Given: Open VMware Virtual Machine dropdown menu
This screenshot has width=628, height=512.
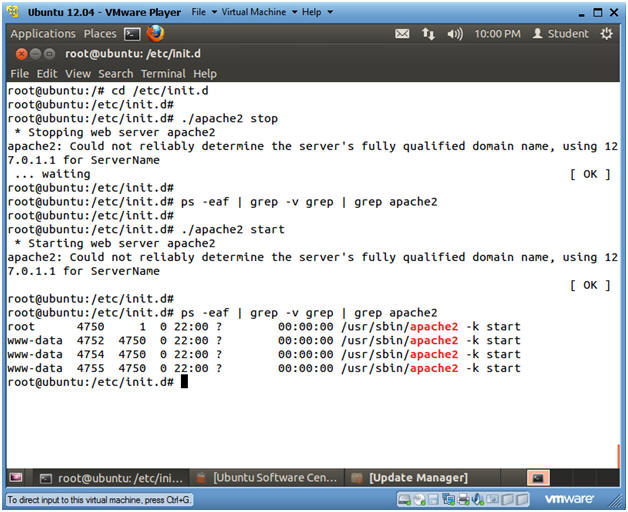Looking at the screenshot, I should pyautogui.click(x=259, y=12).
